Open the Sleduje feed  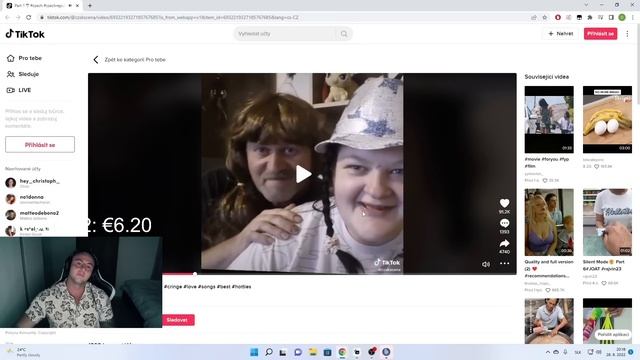(23, 74)
